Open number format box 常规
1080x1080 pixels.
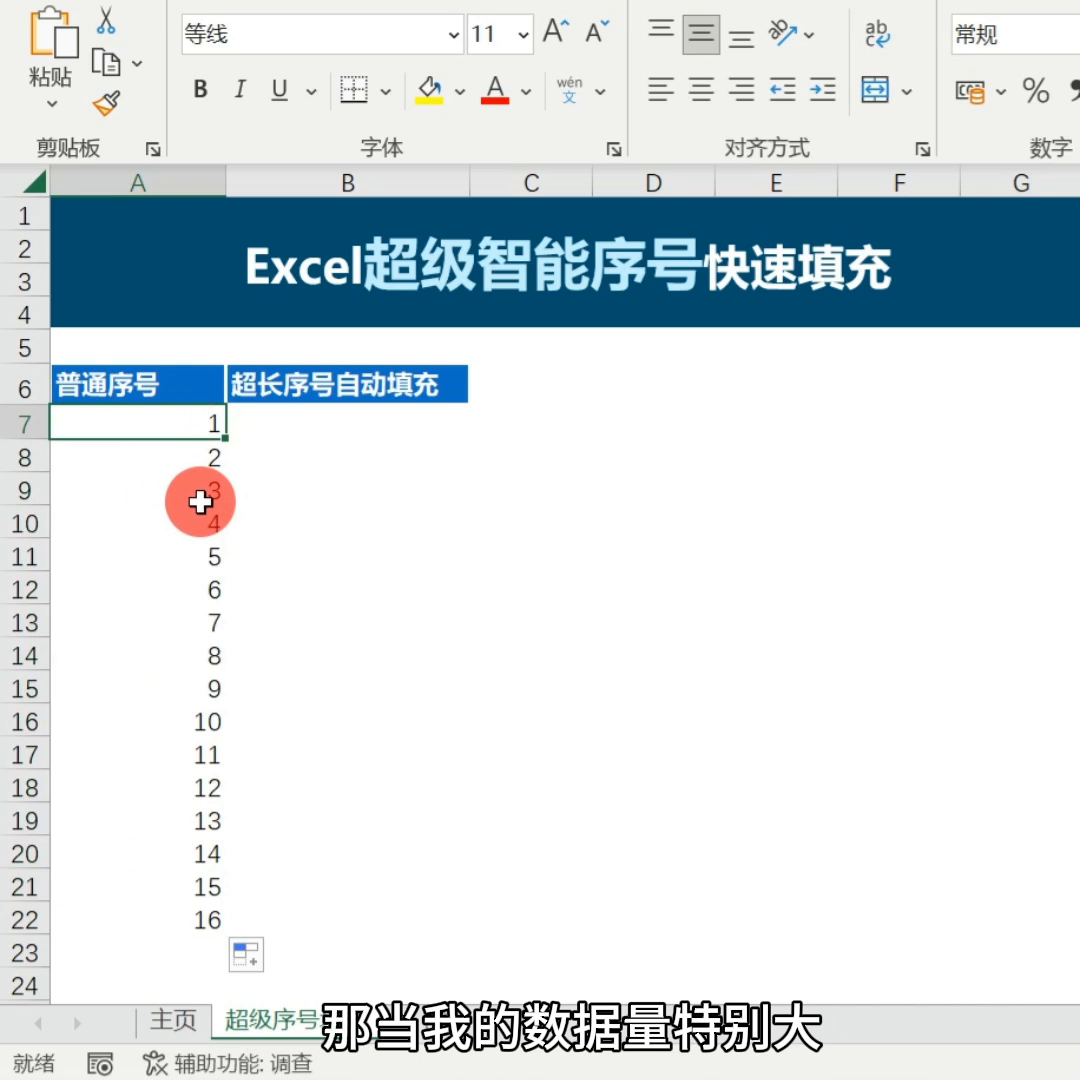pos(1015,34)
